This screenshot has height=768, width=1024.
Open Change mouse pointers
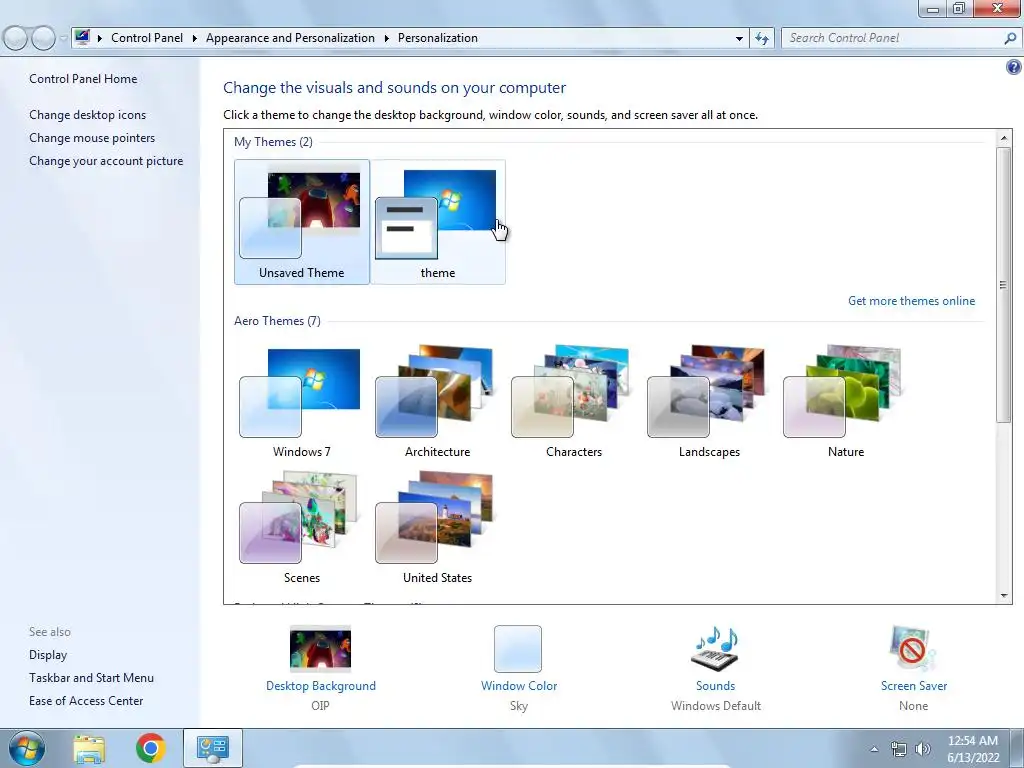tap(92, 138)
